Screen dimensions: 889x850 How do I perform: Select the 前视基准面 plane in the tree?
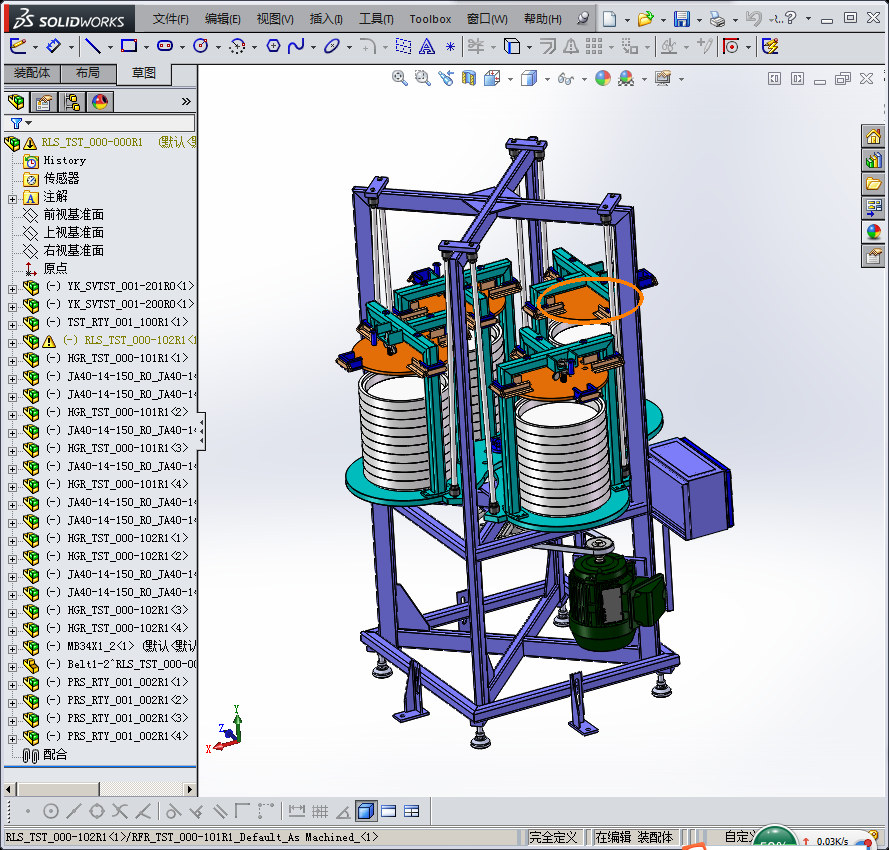(x=74, y=214)
